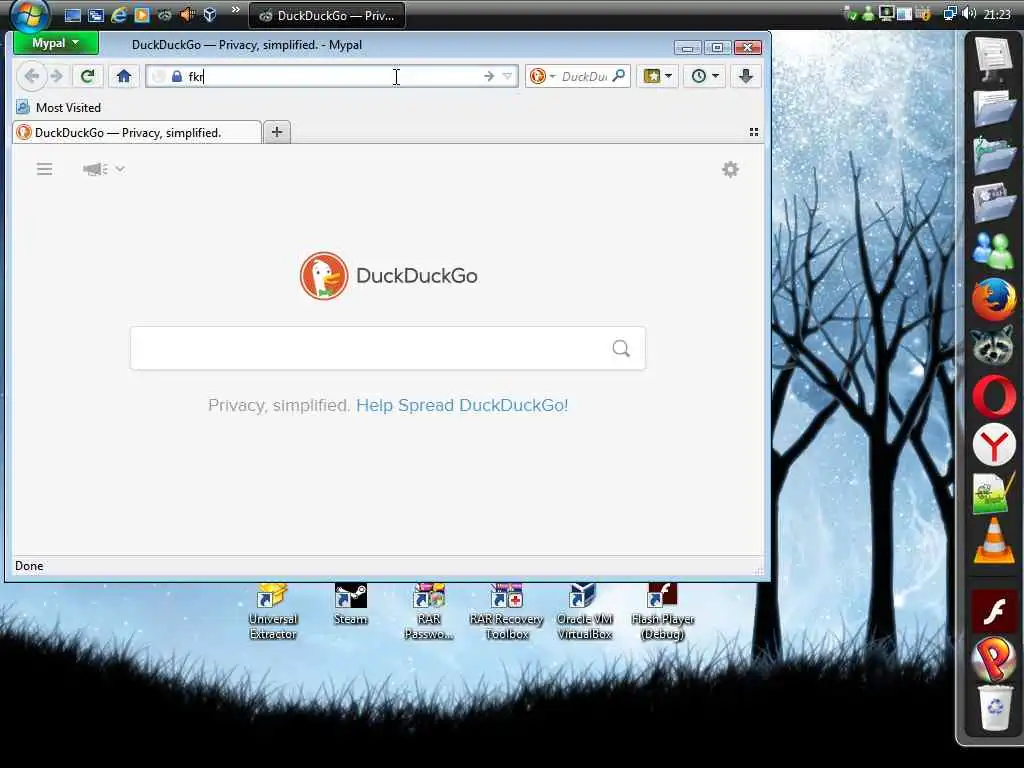Click the Go arrow in the address bar

click(x=488, y=76)
